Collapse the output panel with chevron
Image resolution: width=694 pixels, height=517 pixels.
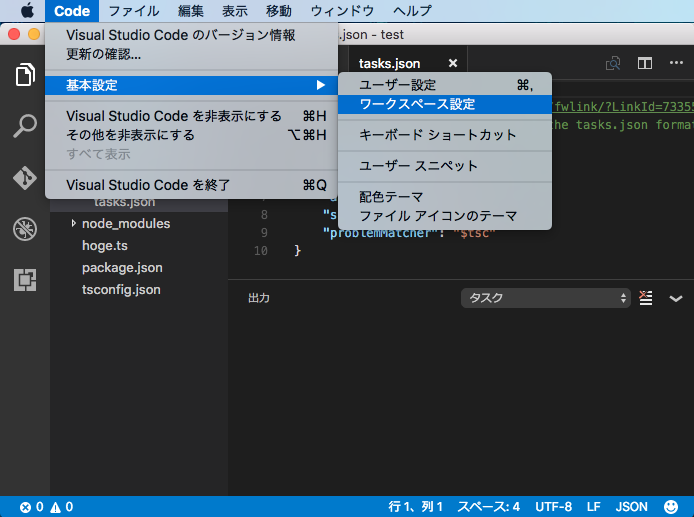[676, 299]
